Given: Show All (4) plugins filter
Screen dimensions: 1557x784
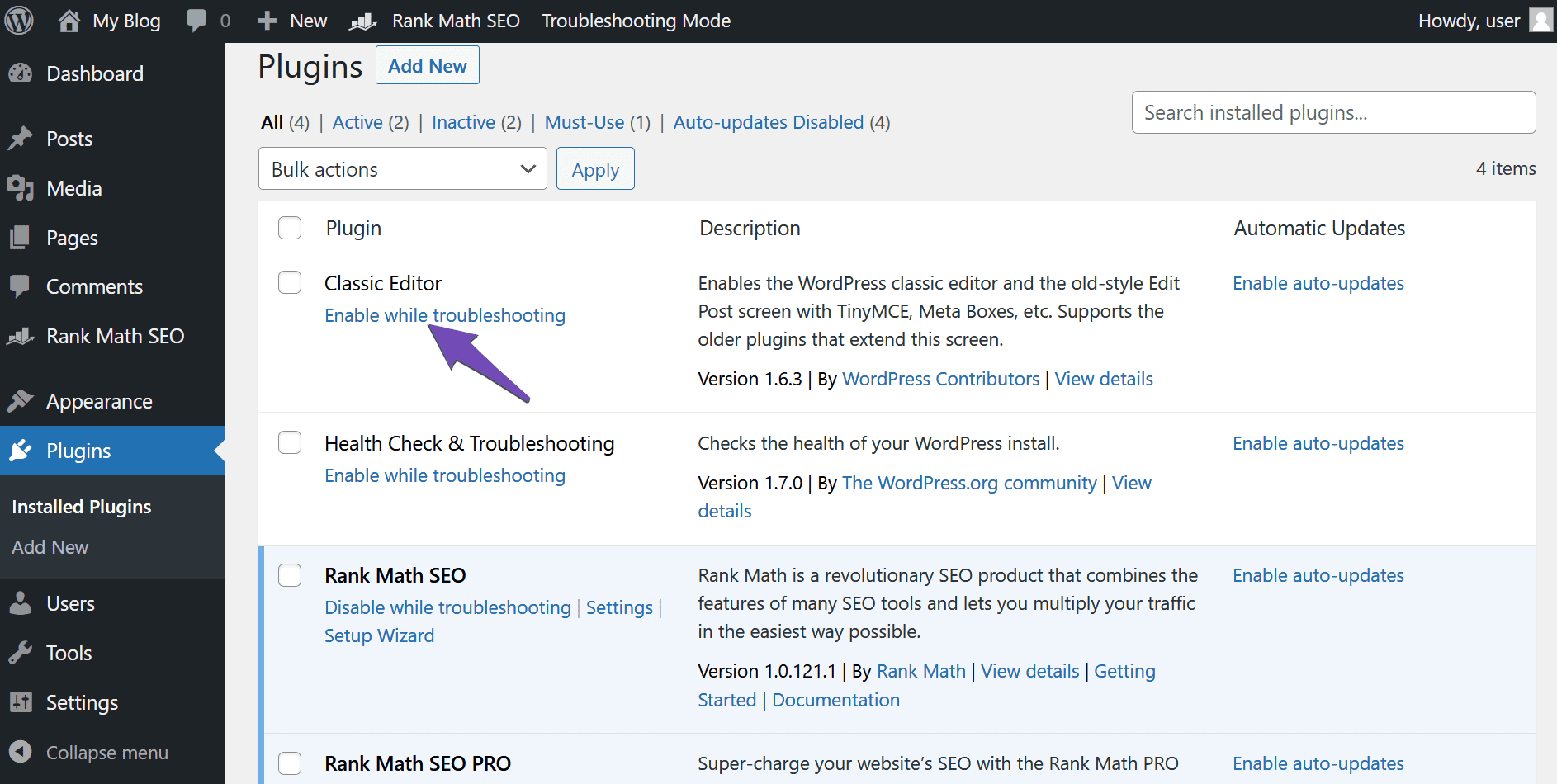Looking at the screenshot, I should coord(285,122).
